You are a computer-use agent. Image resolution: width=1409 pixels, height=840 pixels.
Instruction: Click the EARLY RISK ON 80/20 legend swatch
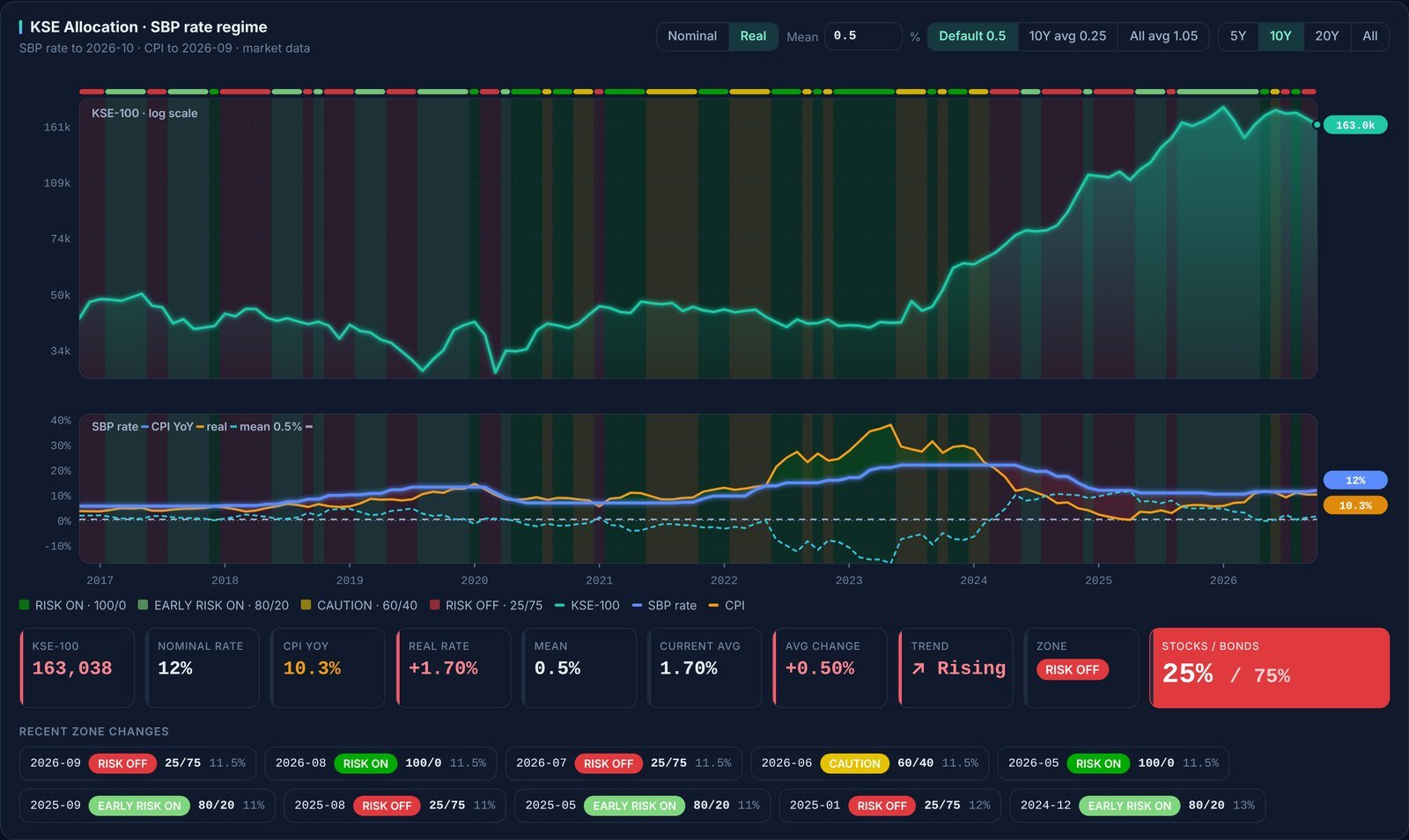pos(143,605)
